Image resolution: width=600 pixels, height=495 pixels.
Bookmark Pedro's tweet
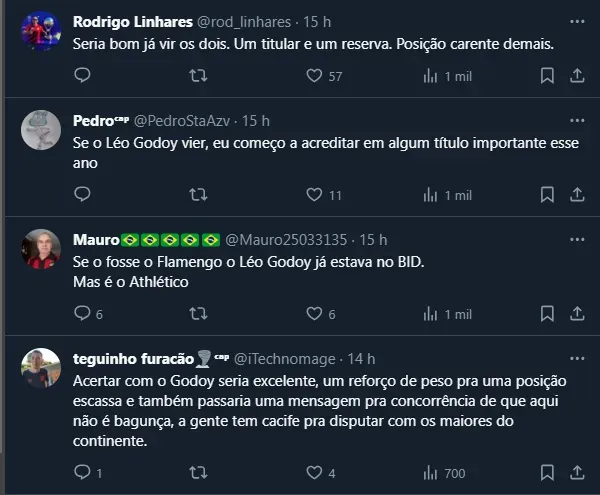click(547, 195)
